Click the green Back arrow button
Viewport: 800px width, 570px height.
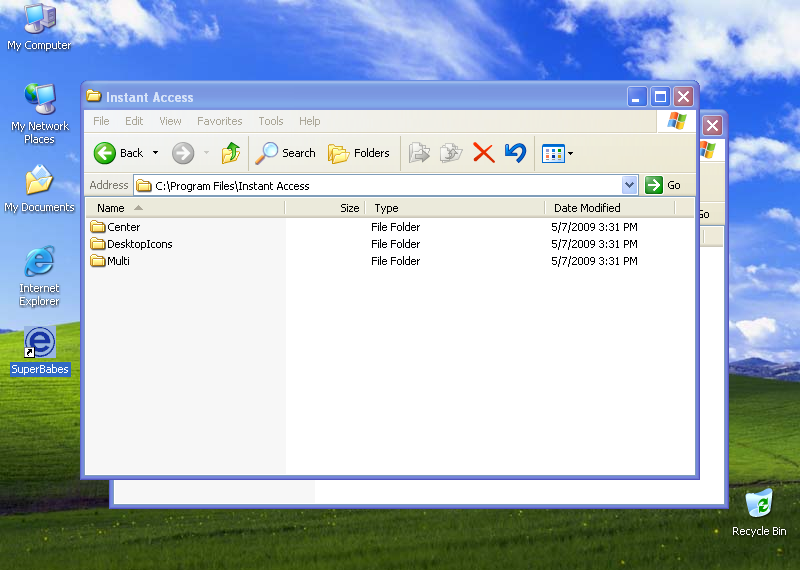(105, 153)
